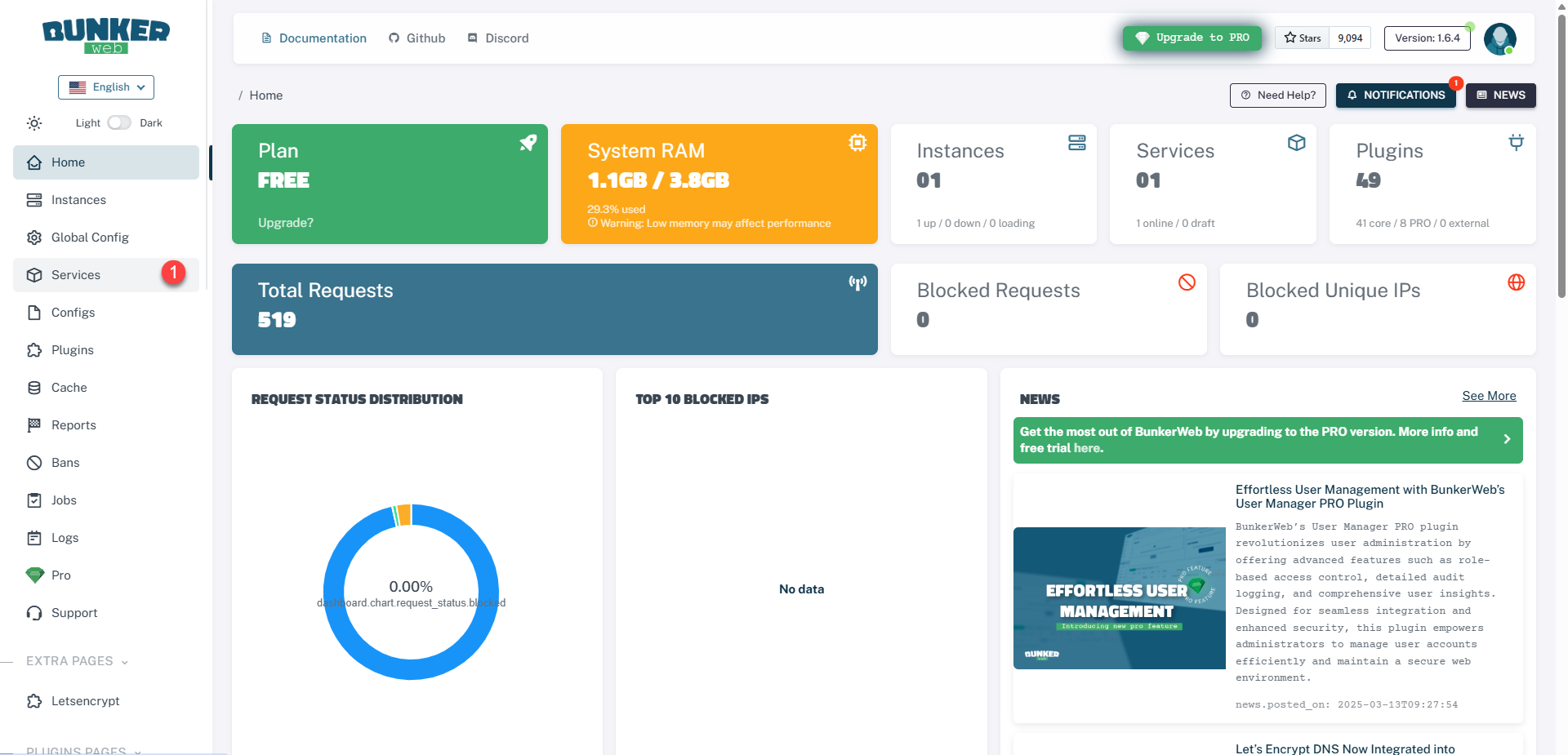The height and width of the screenshot is (755, 1568).
Task: Click the cube icon on Services card
Action: (x=1296, y=143)
